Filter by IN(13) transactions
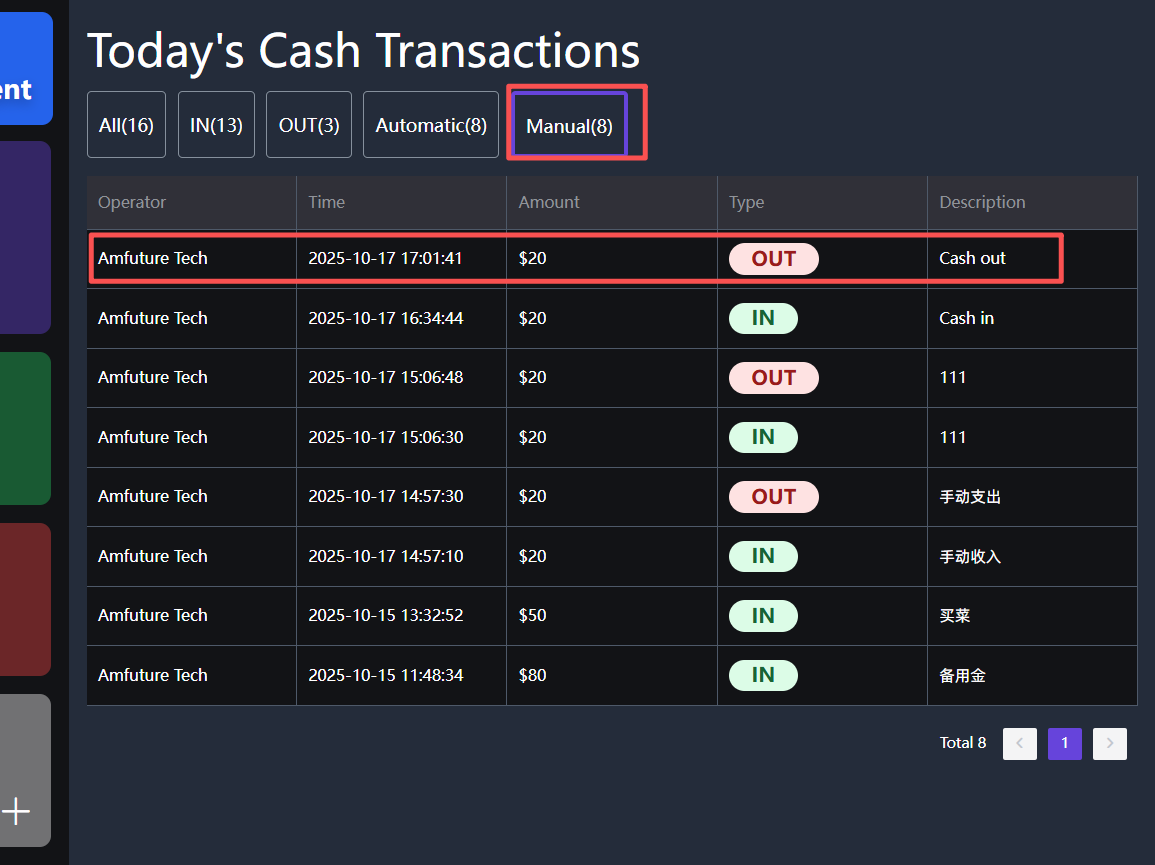 pyautogui.click(x=216, y=125)
